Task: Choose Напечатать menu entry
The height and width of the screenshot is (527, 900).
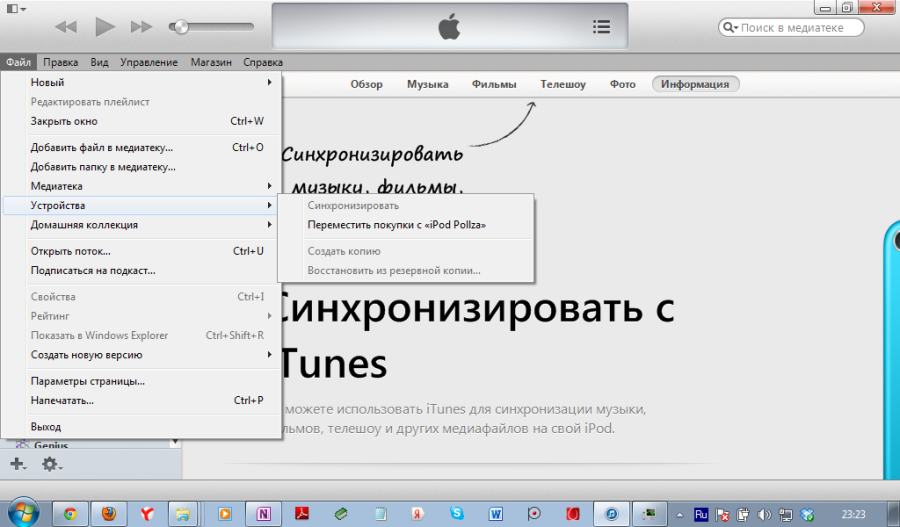Action: (x=141, y=401)
